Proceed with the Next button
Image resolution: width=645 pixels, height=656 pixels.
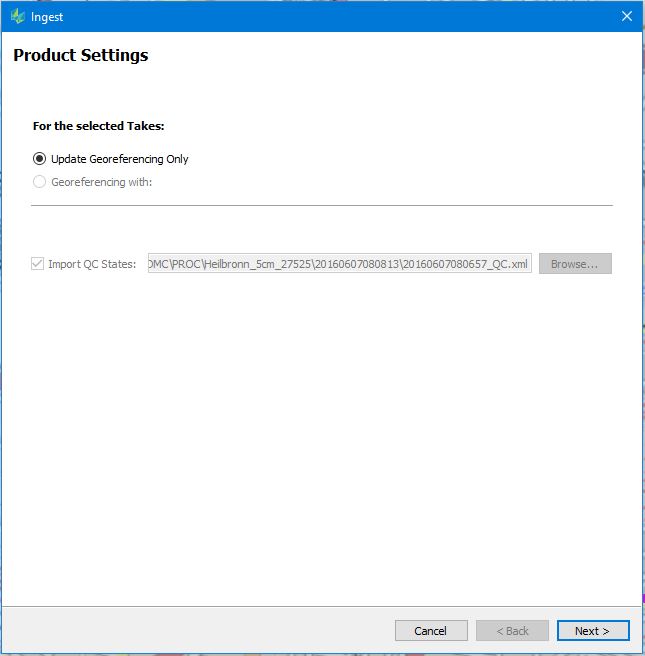[x=593, y=630]
